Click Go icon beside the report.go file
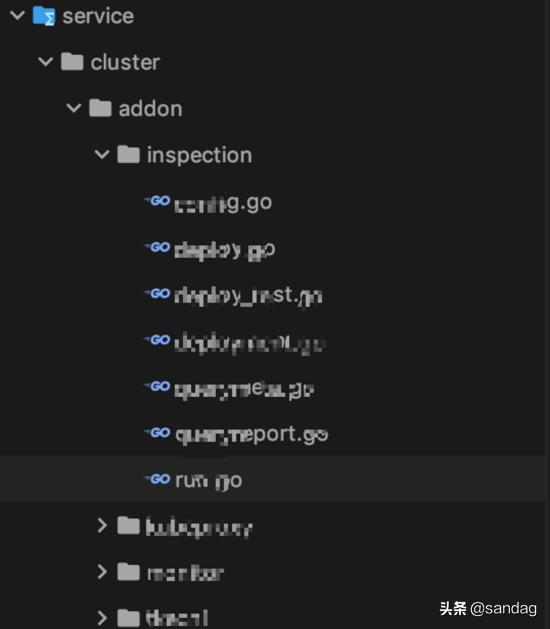Viewport: 550px width, 629px height. 158,432
